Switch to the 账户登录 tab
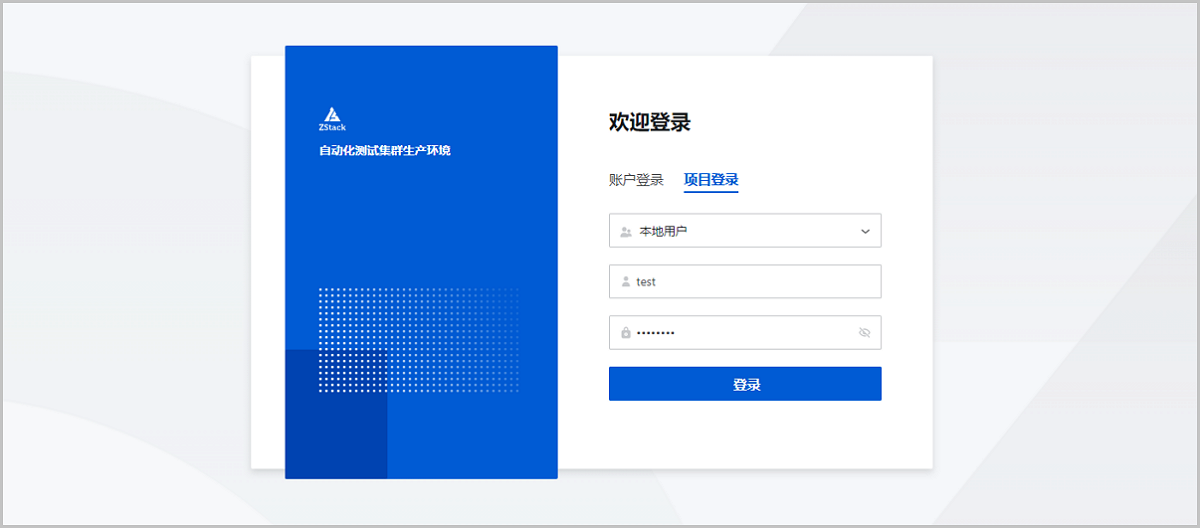The width and height of the screenshot is (1200, 528). [x=636, y=180]
